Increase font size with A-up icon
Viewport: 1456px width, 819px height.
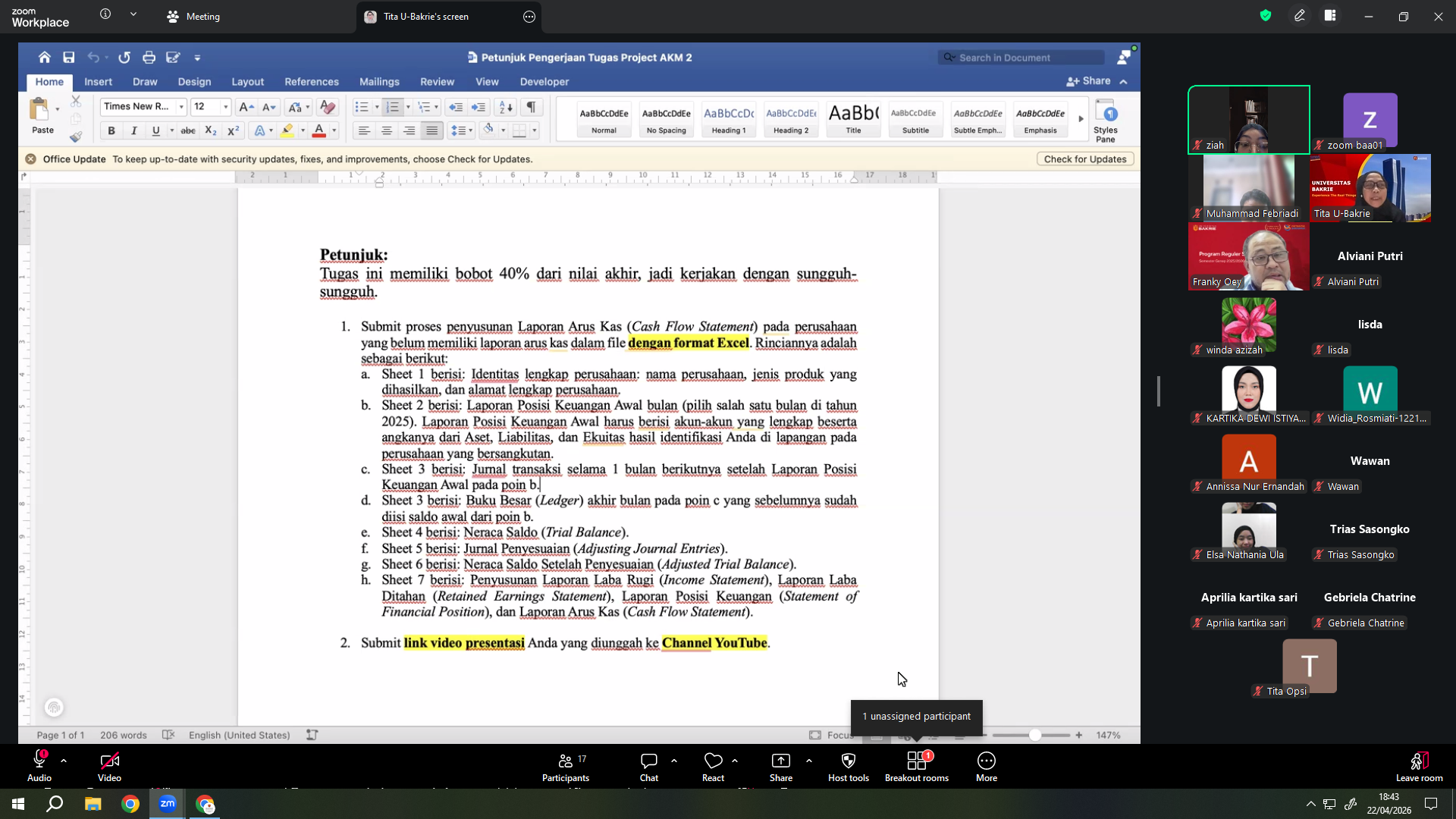[246, 107]
